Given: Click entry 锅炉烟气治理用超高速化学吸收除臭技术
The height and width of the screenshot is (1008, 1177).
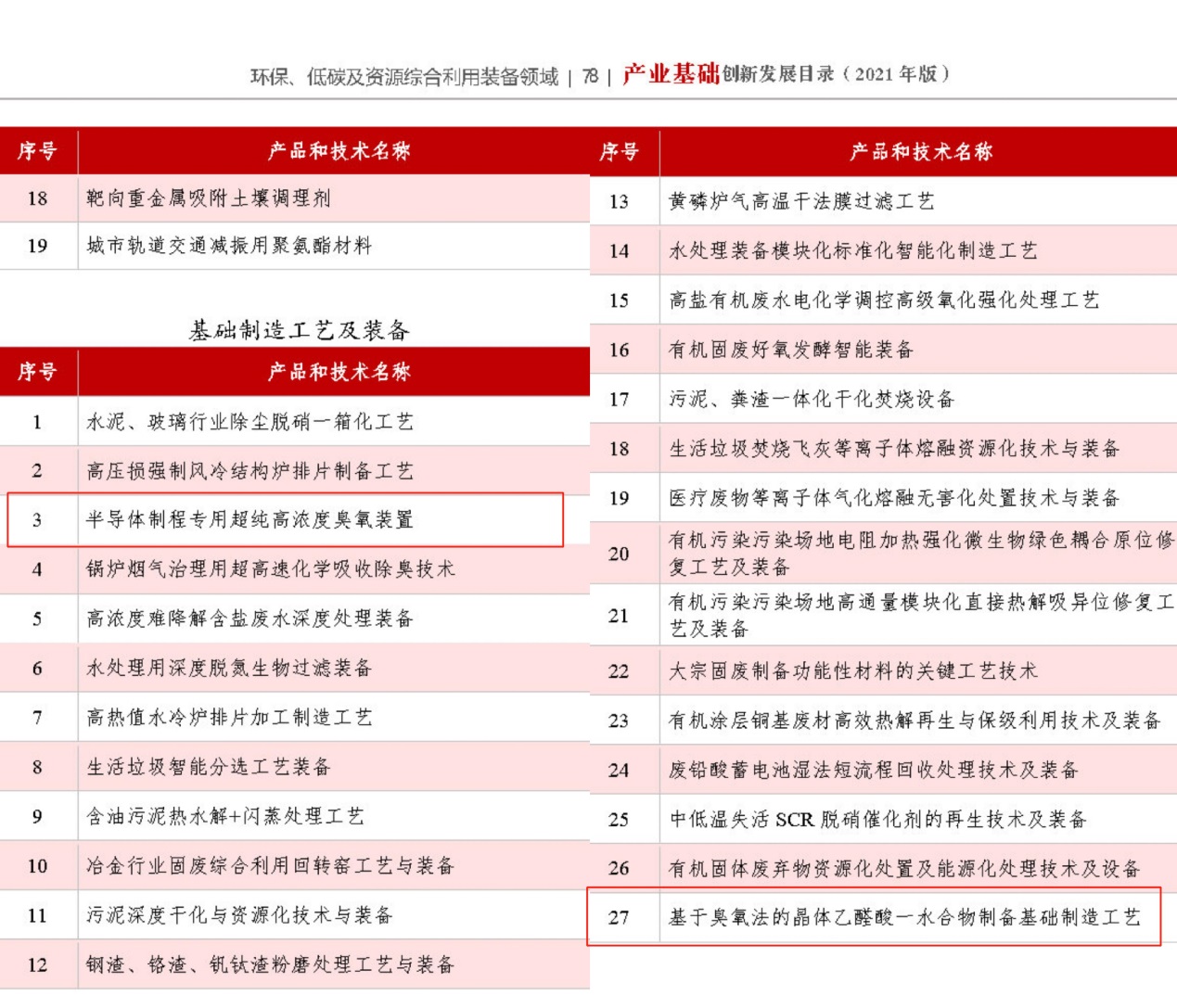Looking at the screenshot, I should point(270,569).
